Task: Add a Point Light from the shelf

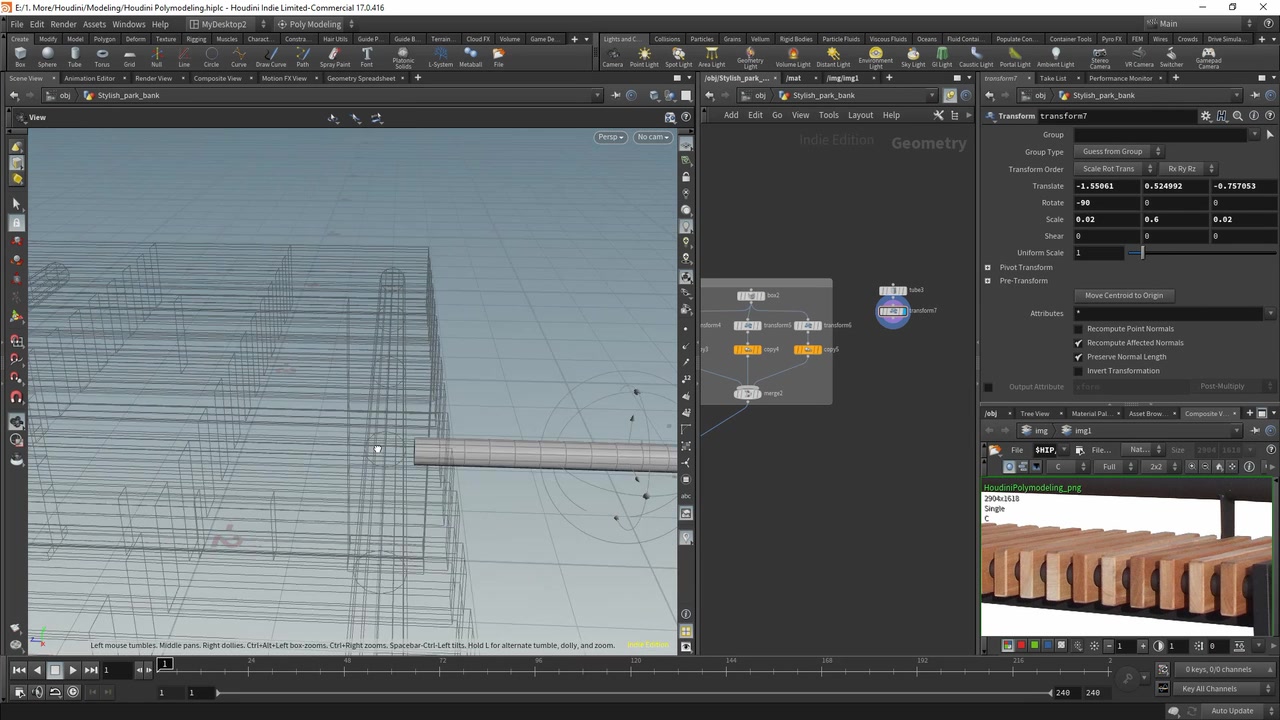Action: (x=644, y=57)
